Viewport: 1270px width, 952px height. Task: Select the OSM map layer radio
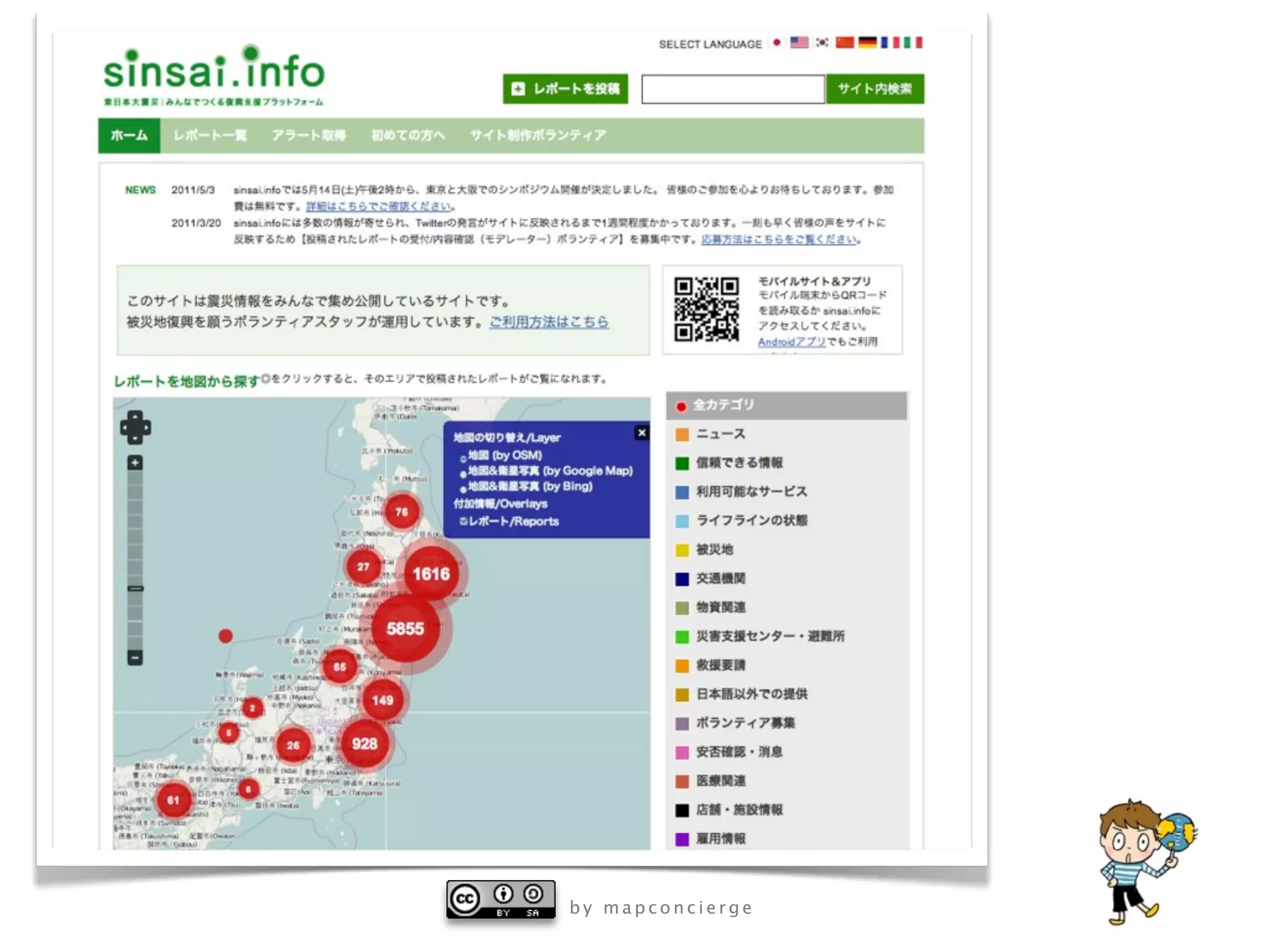coord(463,459)
